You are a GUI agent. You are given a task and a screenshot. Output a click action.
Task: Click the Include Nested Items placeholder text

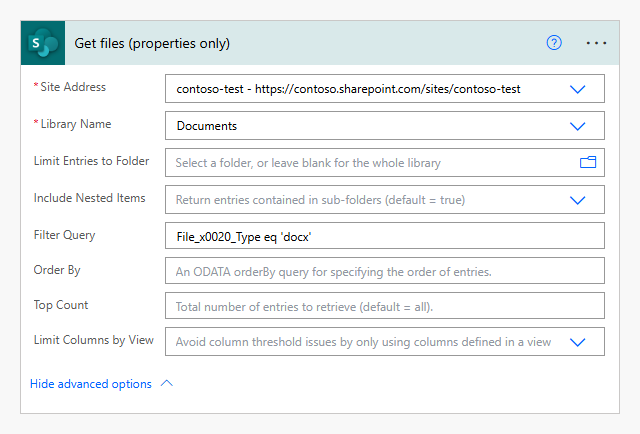click(x=320, y=200)
